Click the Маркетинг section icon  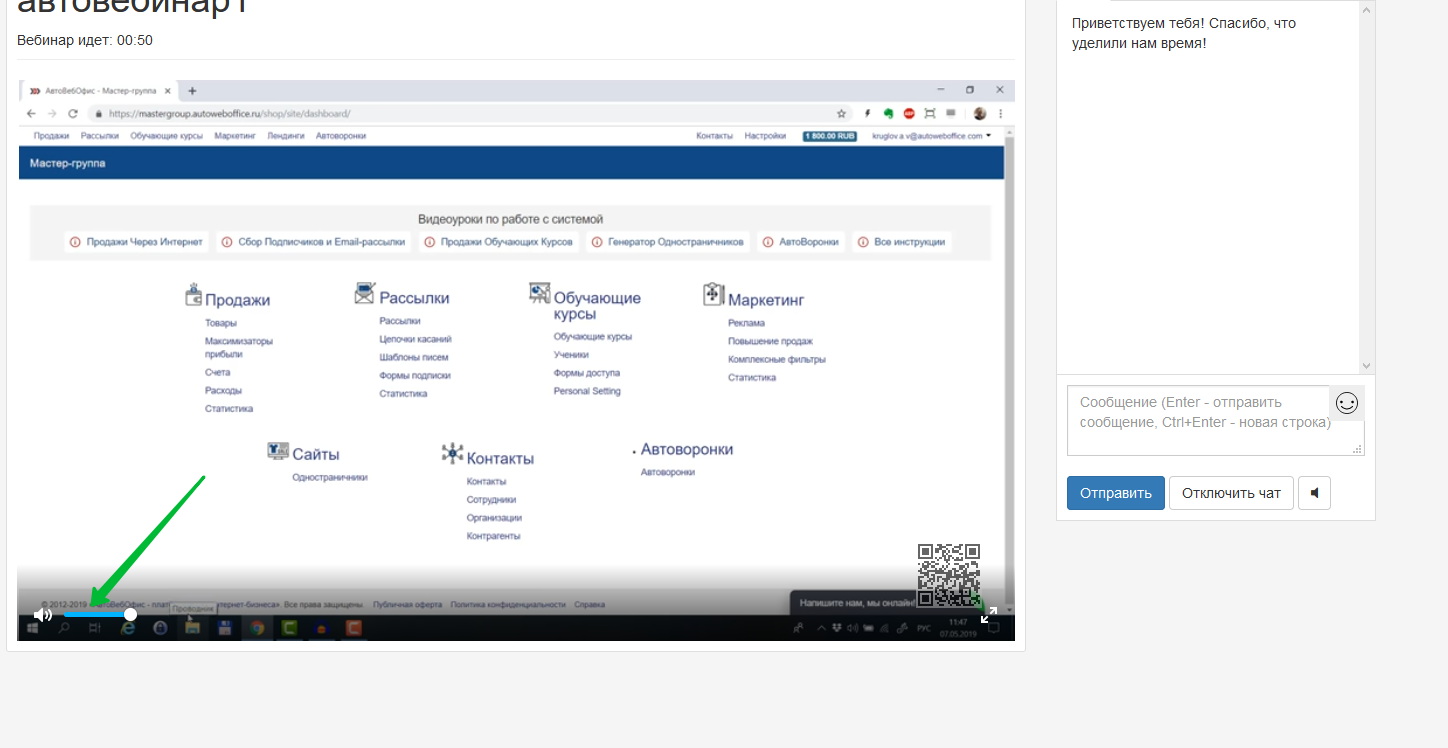713,294
